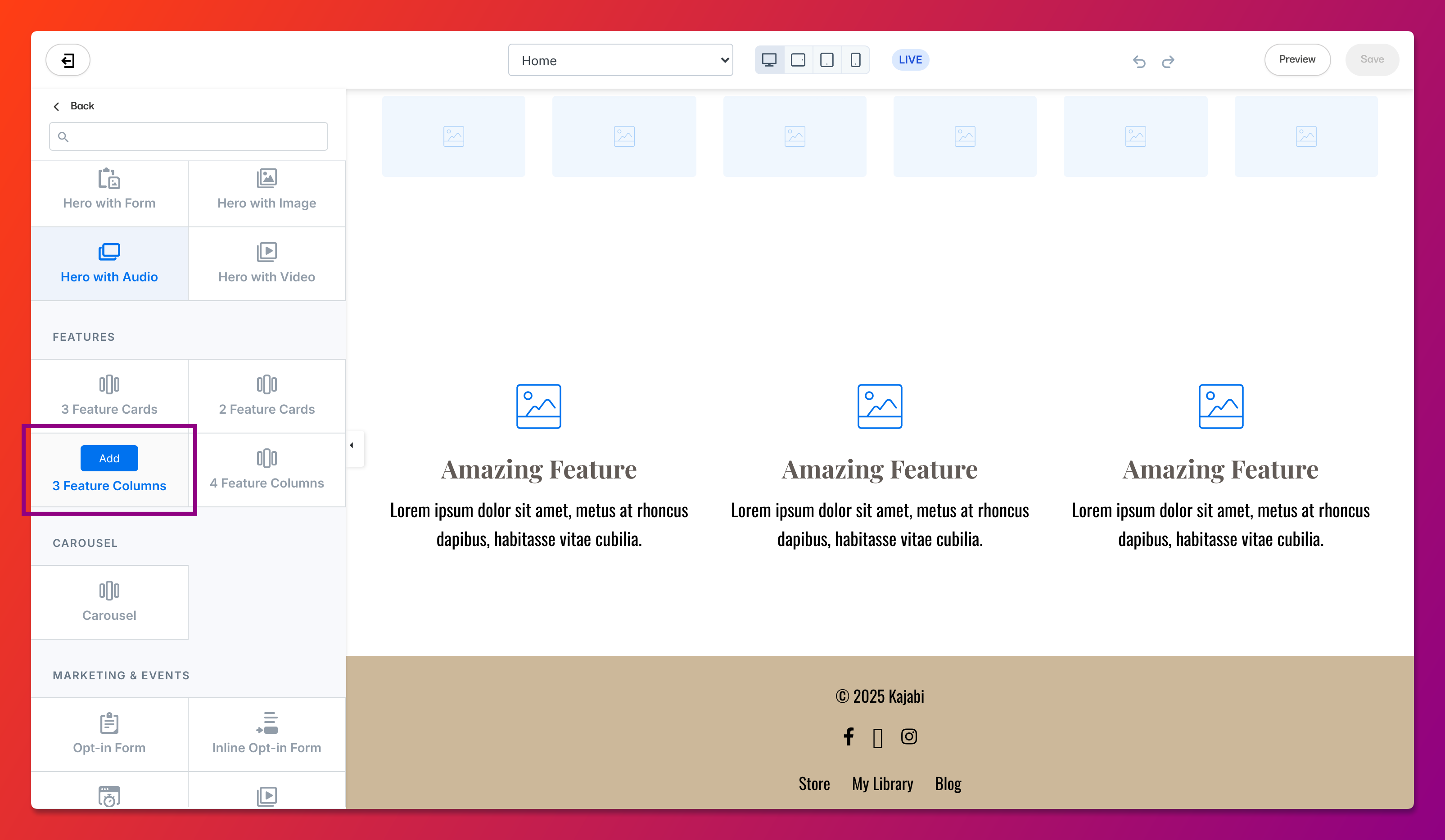Switch to mobile phone preview
The width and height of the screenshot is (1445, 840).
click(x=855, y=59)
